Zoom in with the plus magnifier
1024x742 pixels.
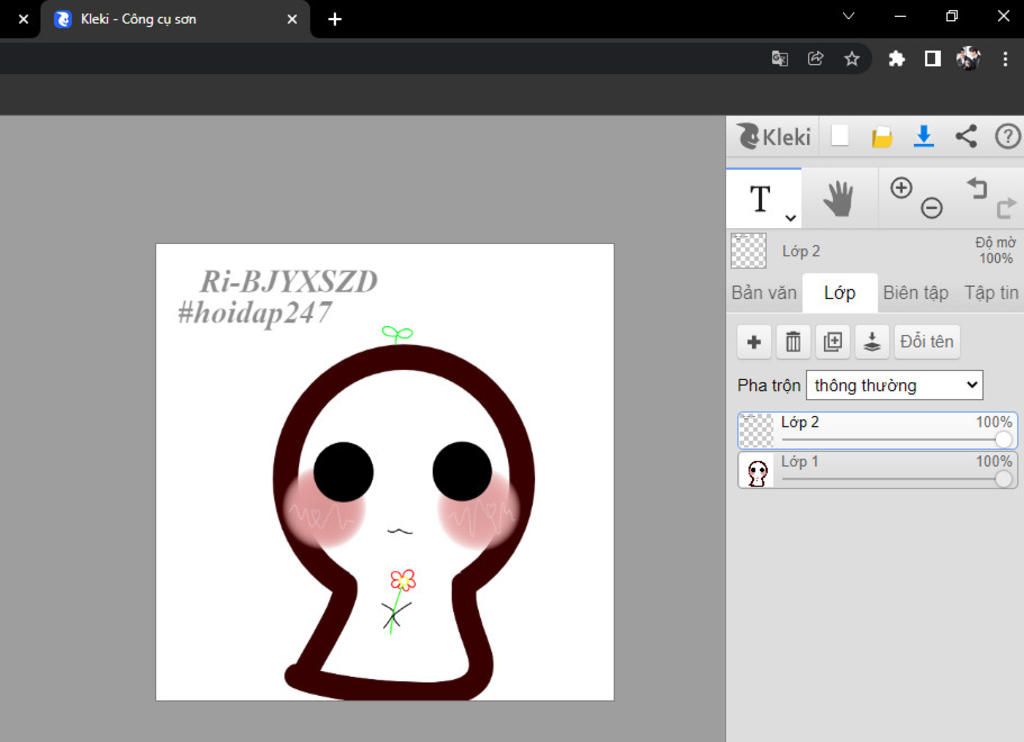(x=901, y=188)
